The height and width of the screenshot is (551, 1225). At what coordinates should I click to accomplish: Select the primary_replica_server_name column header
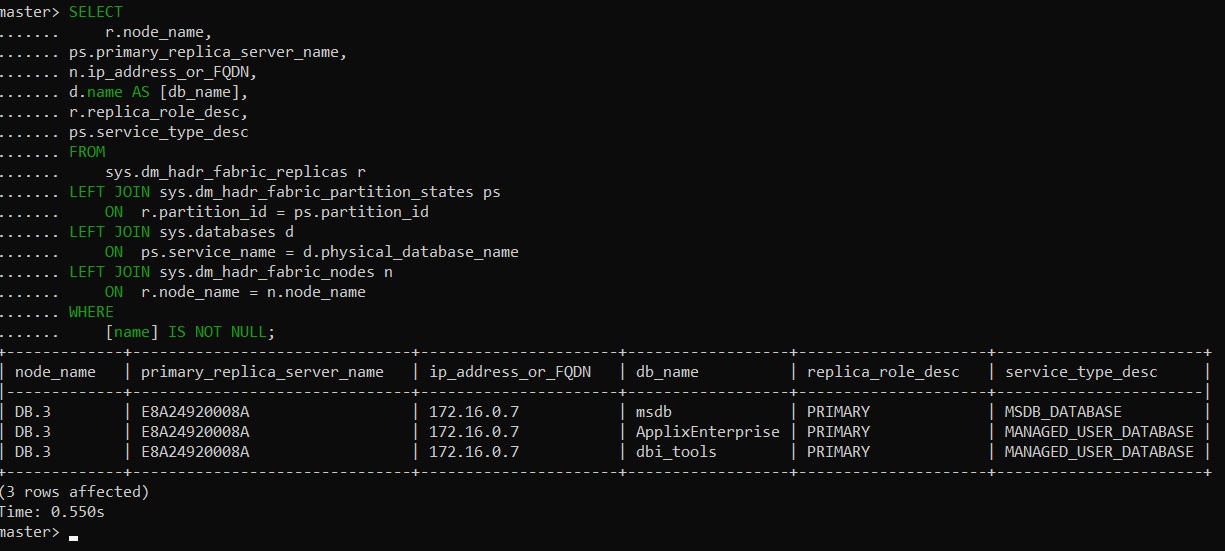pos(262,372)
